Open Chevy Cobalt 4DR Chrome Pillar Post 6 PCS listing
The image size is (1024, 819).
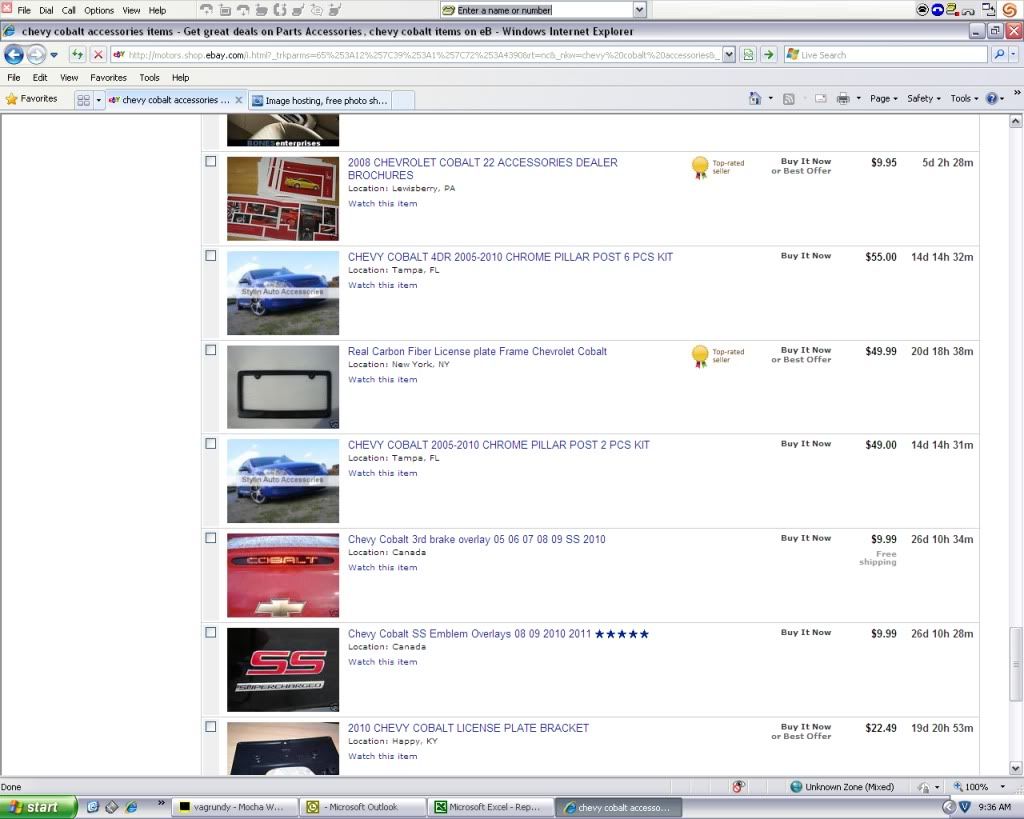click(510, 257)
